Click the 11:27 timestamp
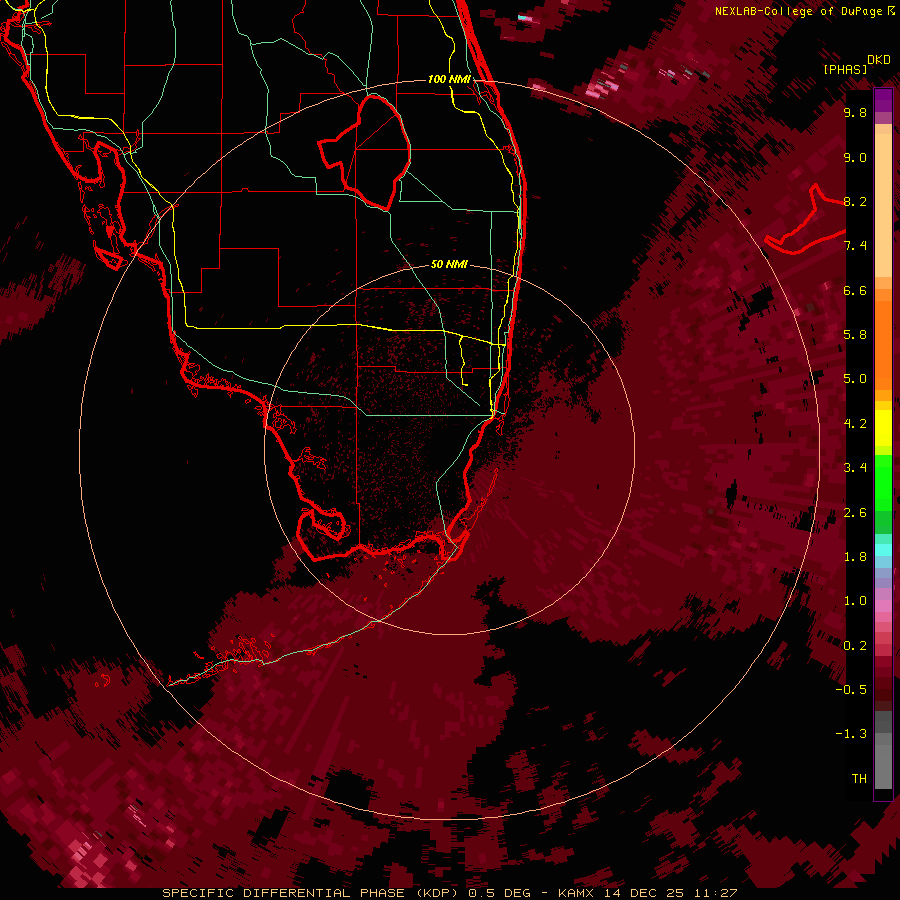Image resolution: width=900 pixels, height=900 pixels. (715, 893)
